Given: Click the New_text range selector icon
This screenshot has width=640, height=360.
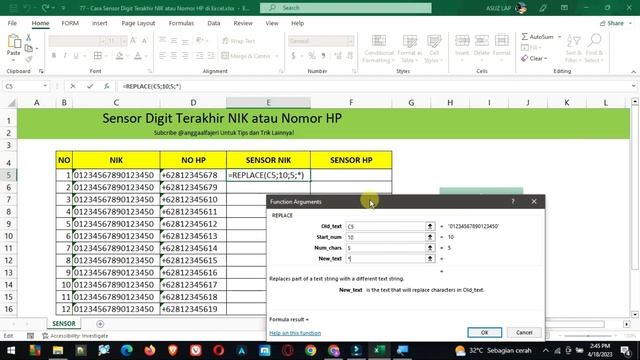Looking at the screenshot, I should pyautogui.click(x=430, y=258).
